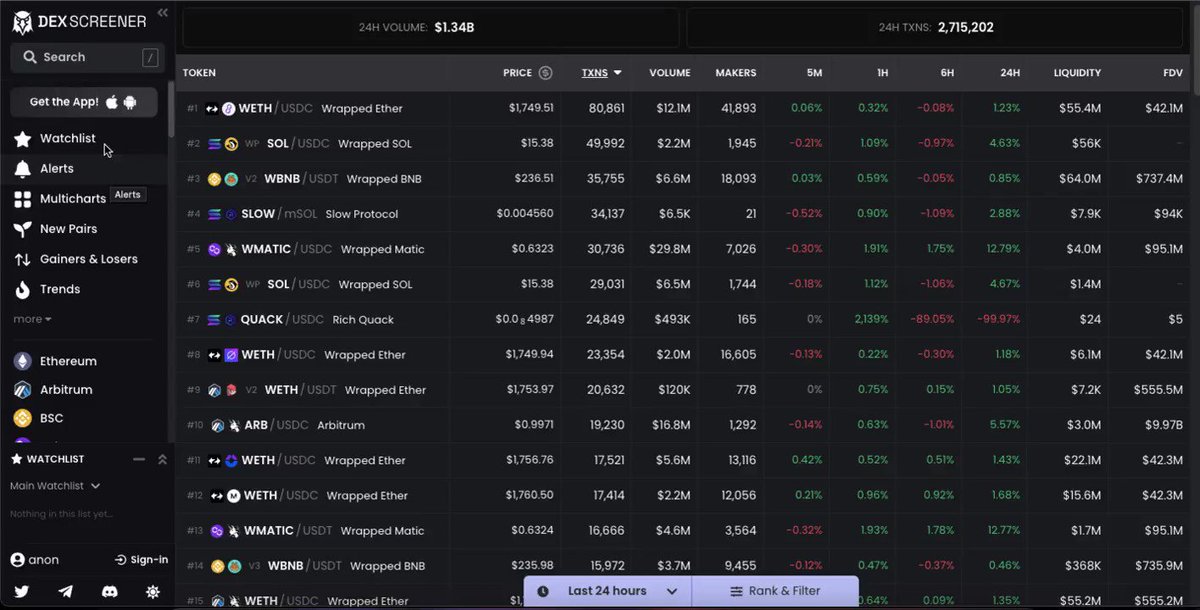Click the Trends flame icon
1200x610 pixels.
coord(22,289)
